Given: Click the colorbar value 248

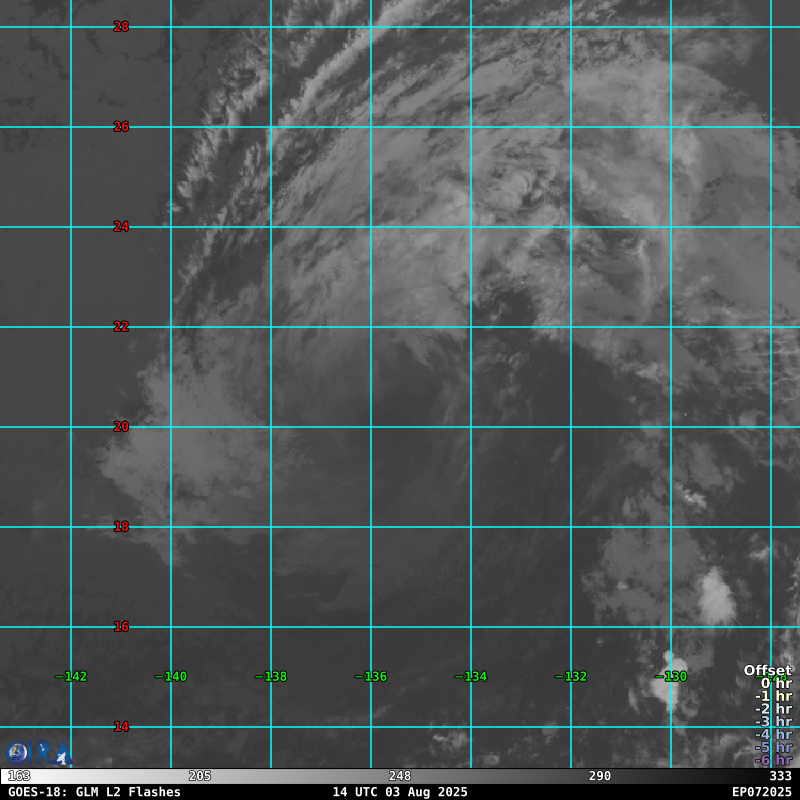Looking at the screenshot, I should (x=399, y=776).
